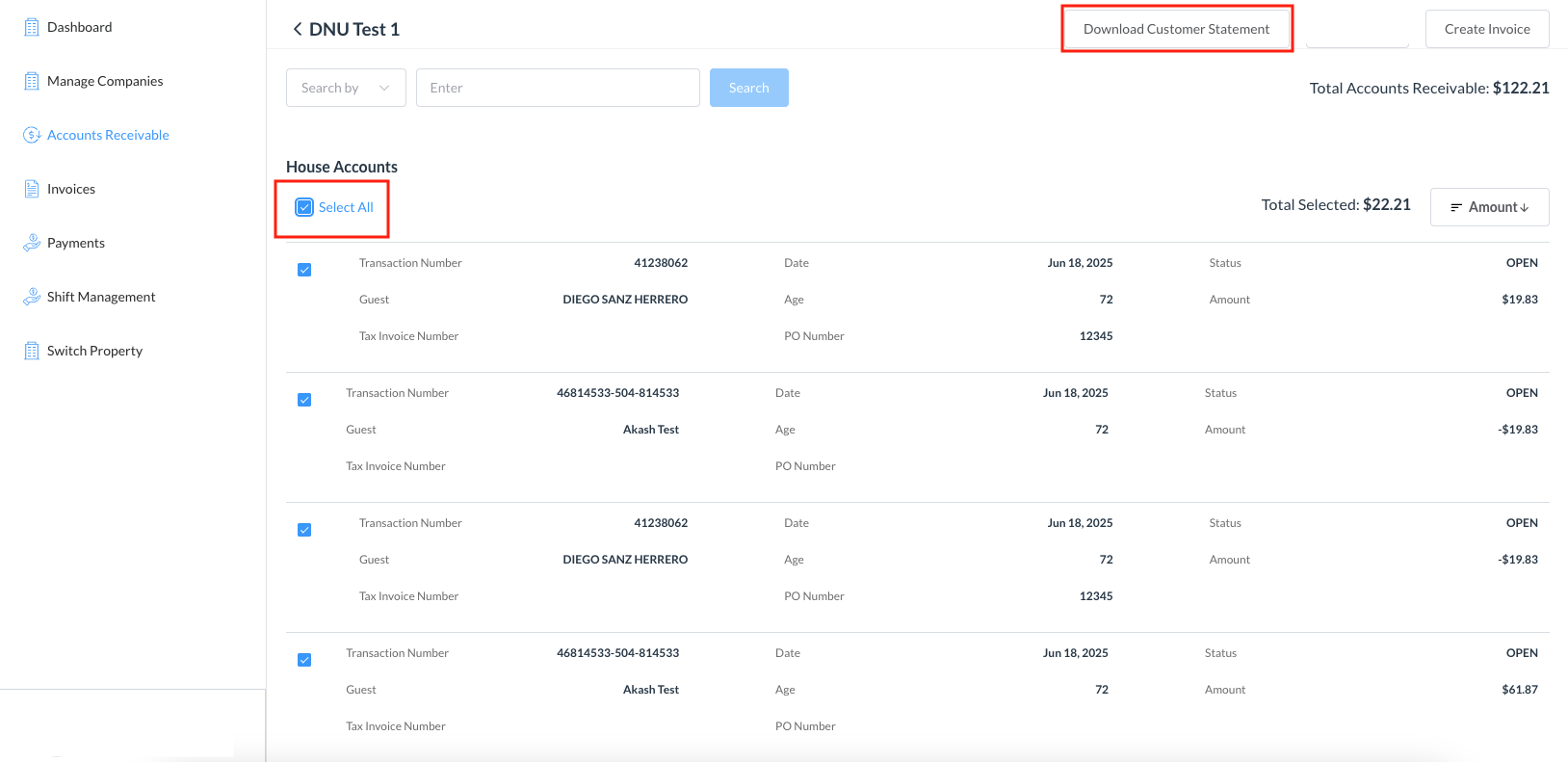The height and width of the screenshot is (762, 1568).
Task: Focus the Enter search text field
Action: 558,88
